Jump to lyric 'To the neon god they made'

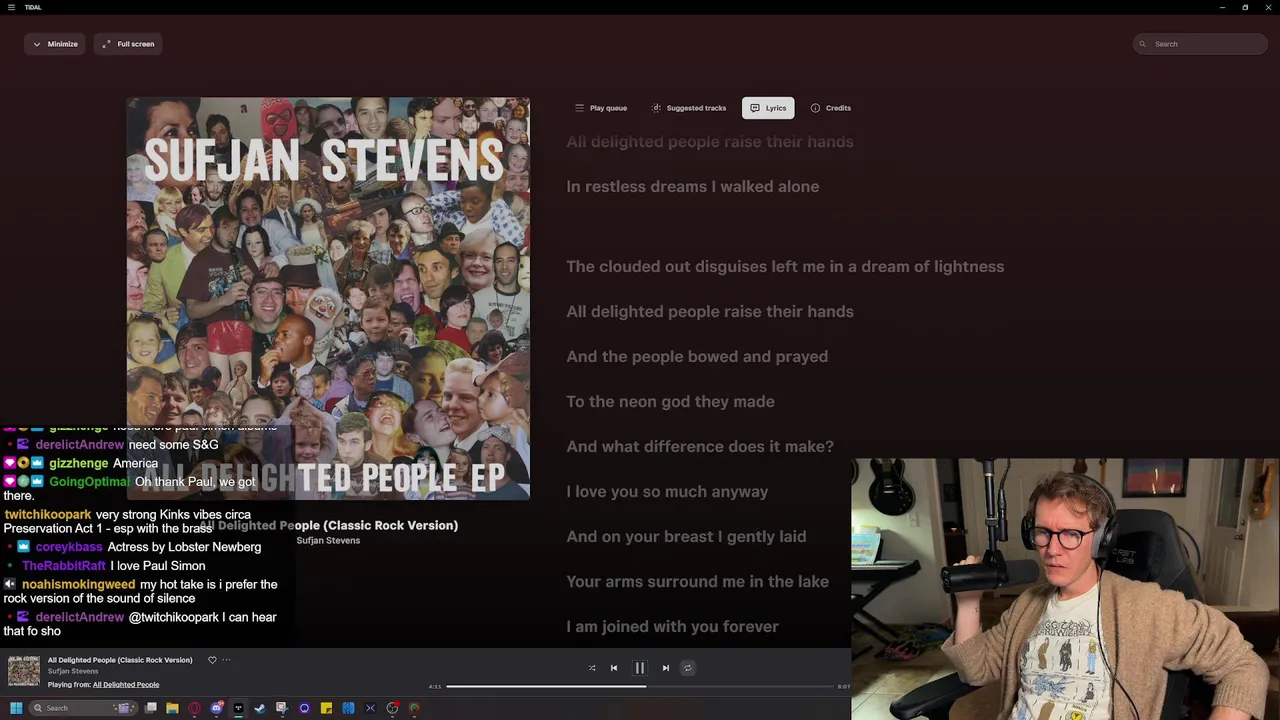click(670, 401)
